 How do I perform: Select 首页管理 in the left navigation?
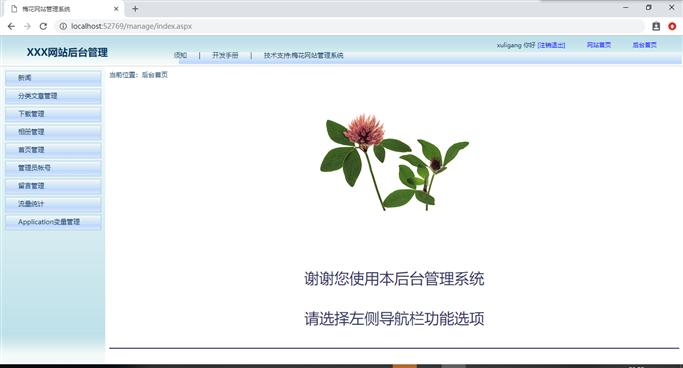pyautogui.click(x=53, y=150)
